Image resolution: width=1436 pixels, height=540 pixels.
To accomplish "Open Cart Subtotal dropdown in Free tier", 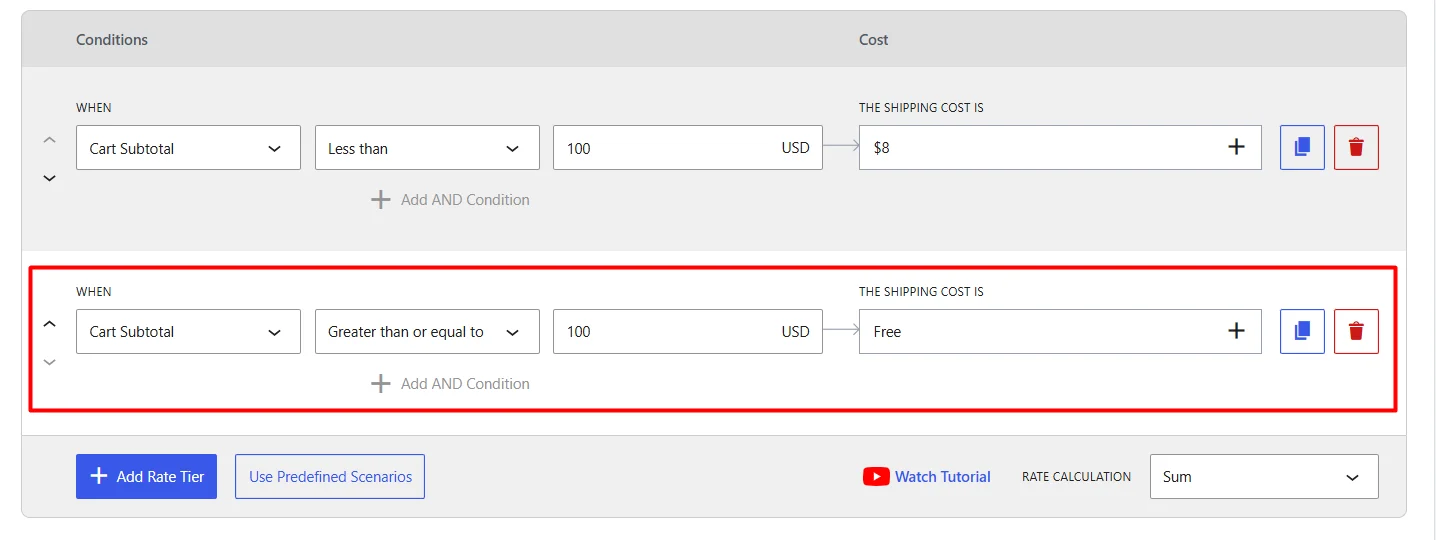I will 188,332.
